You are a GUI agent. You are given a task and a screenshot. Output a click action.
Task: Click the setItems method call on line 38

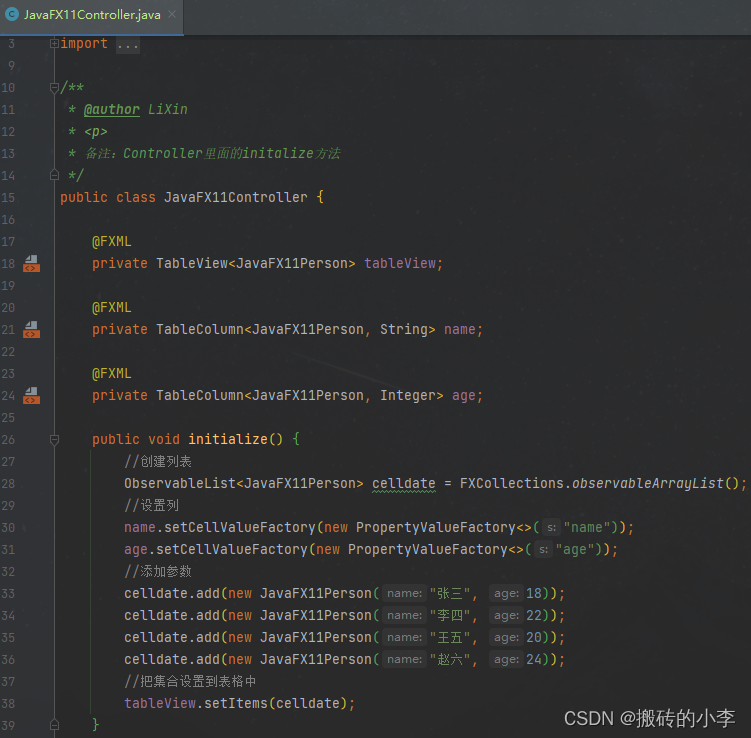(236, 704)
